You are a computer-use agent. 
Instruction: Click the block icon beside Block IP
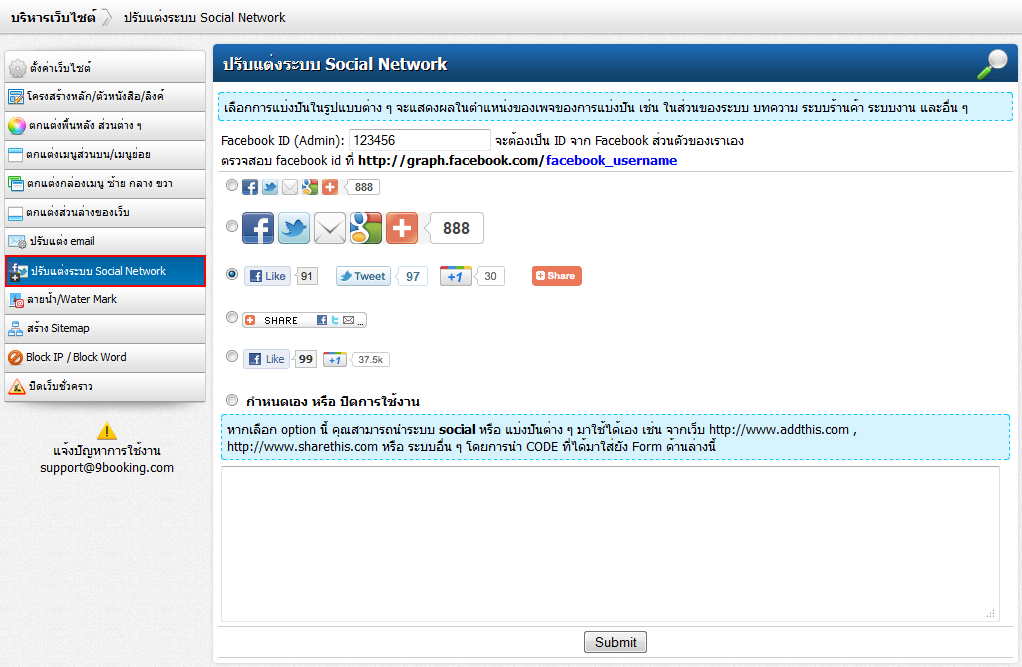tap(16, 357)
